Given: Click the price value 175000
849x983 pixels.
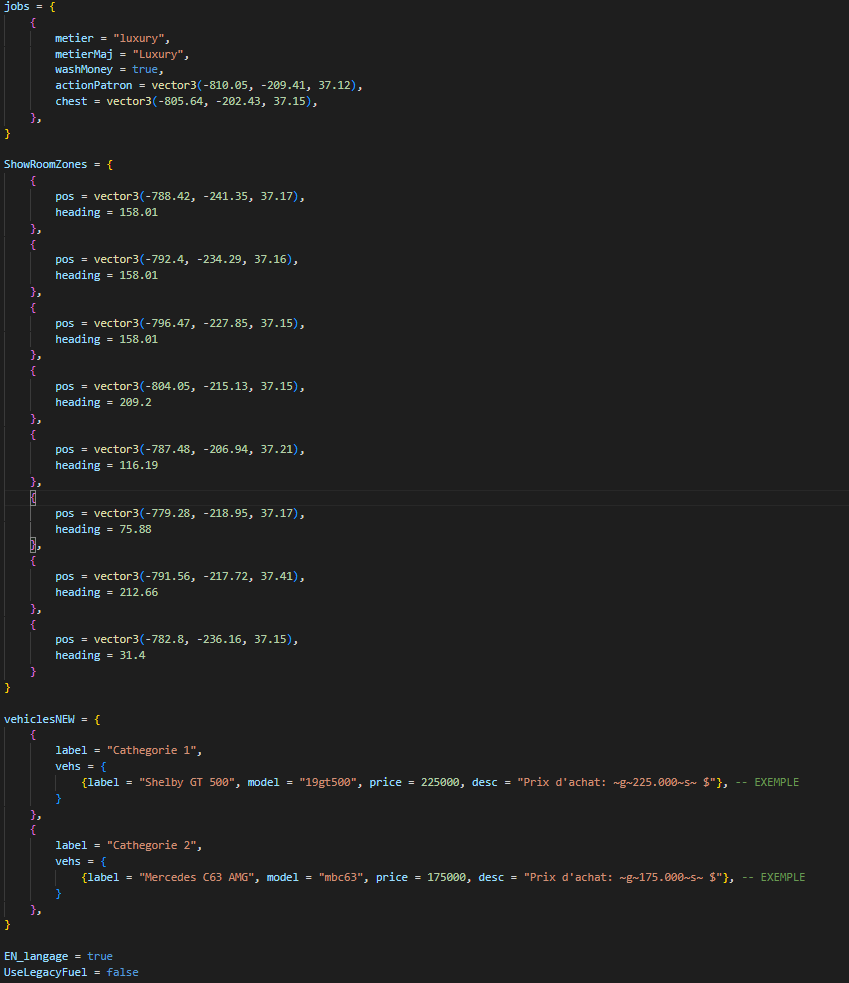Looking at the screenshot, I should pyautogui.click(x=446, y=878).
